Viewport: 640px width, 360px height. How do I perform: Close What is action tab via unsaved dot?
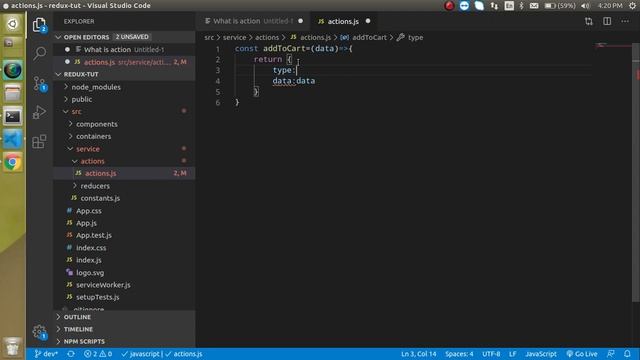[x=300, y=21]
